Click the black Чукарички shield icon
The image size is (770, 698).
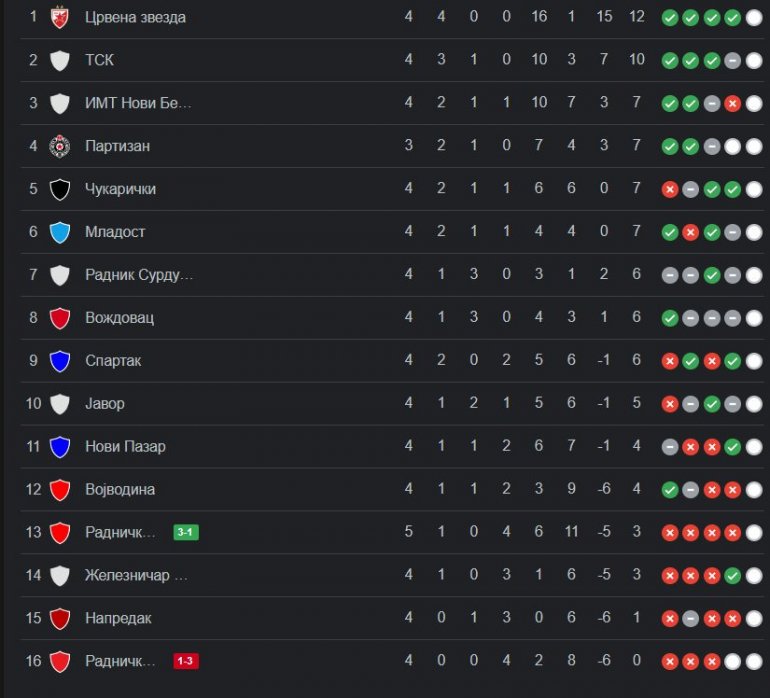(59, 189)
